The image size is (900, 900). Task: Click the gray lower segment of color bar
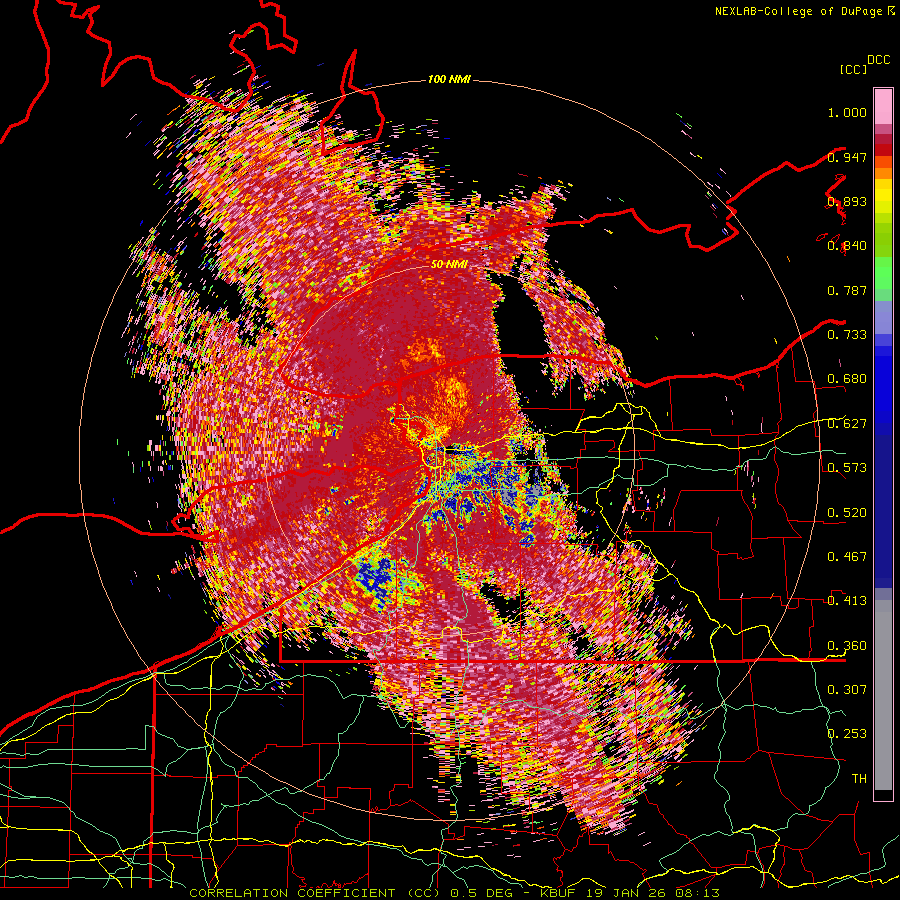click(x=883, y=695)
